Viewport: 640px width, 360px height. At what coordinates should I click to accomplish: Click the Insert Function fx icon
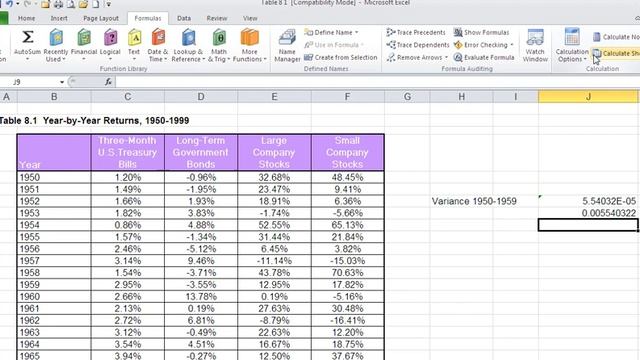click(108, 82)
